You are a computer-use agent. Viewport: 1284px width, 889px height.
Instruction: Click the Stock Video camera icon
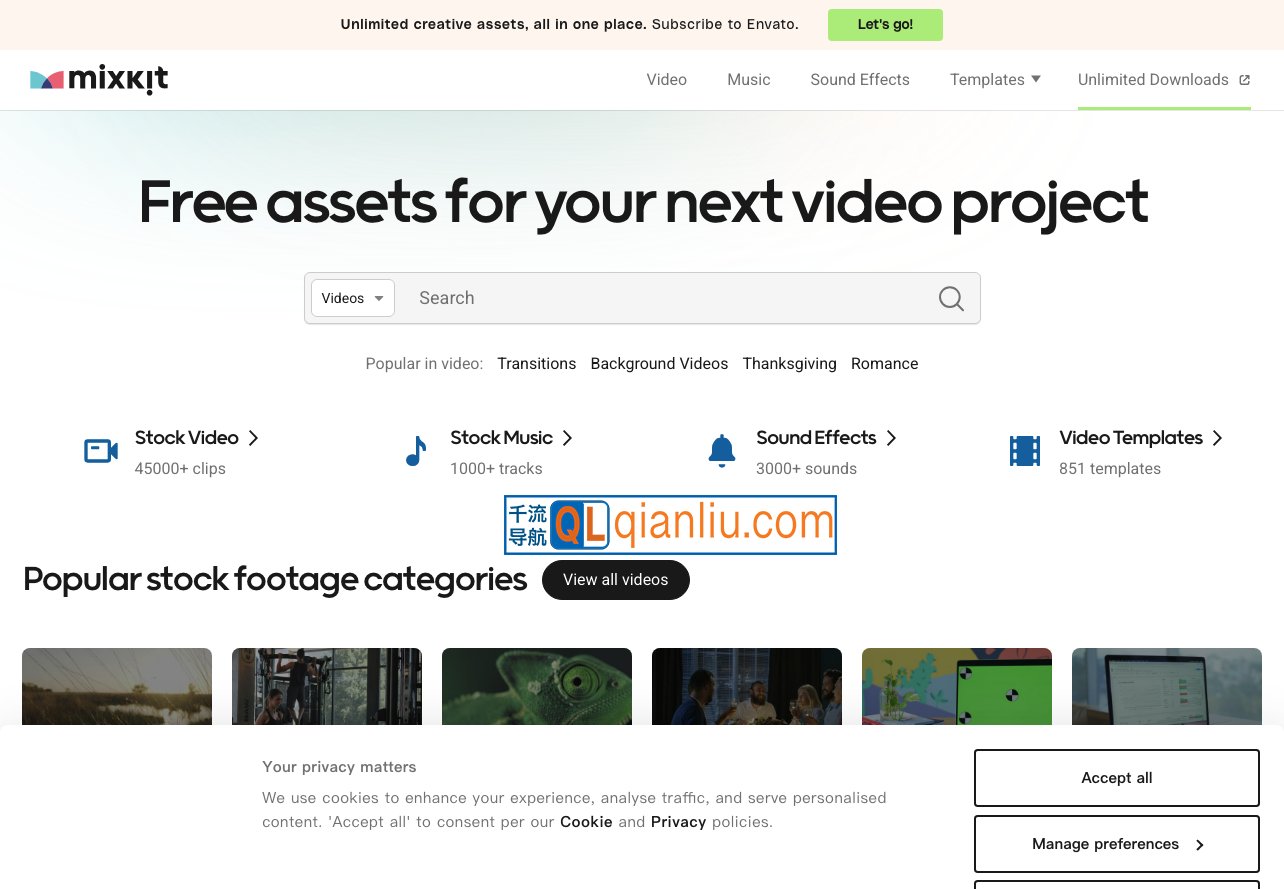[x=101, y=452]
